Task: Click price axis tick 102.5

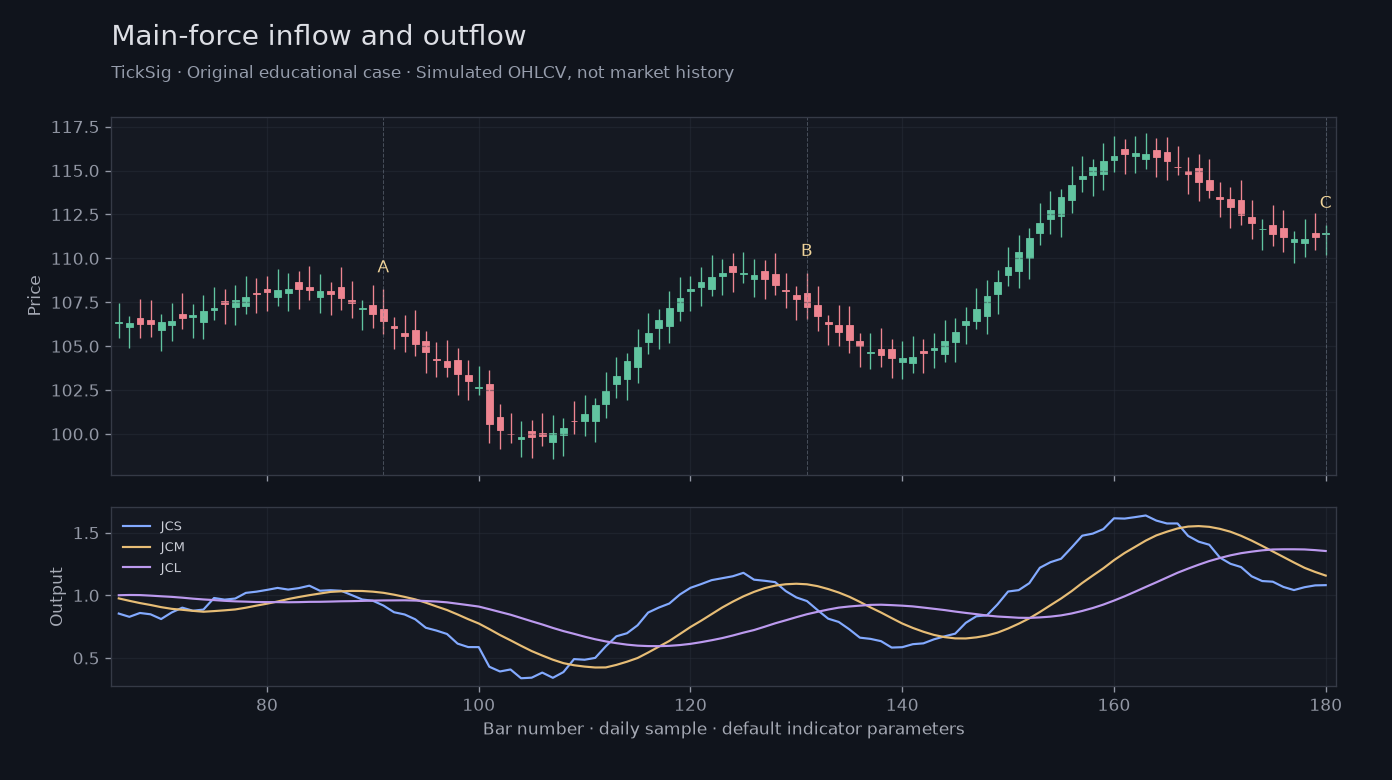Action: click(x=75, y=391)
